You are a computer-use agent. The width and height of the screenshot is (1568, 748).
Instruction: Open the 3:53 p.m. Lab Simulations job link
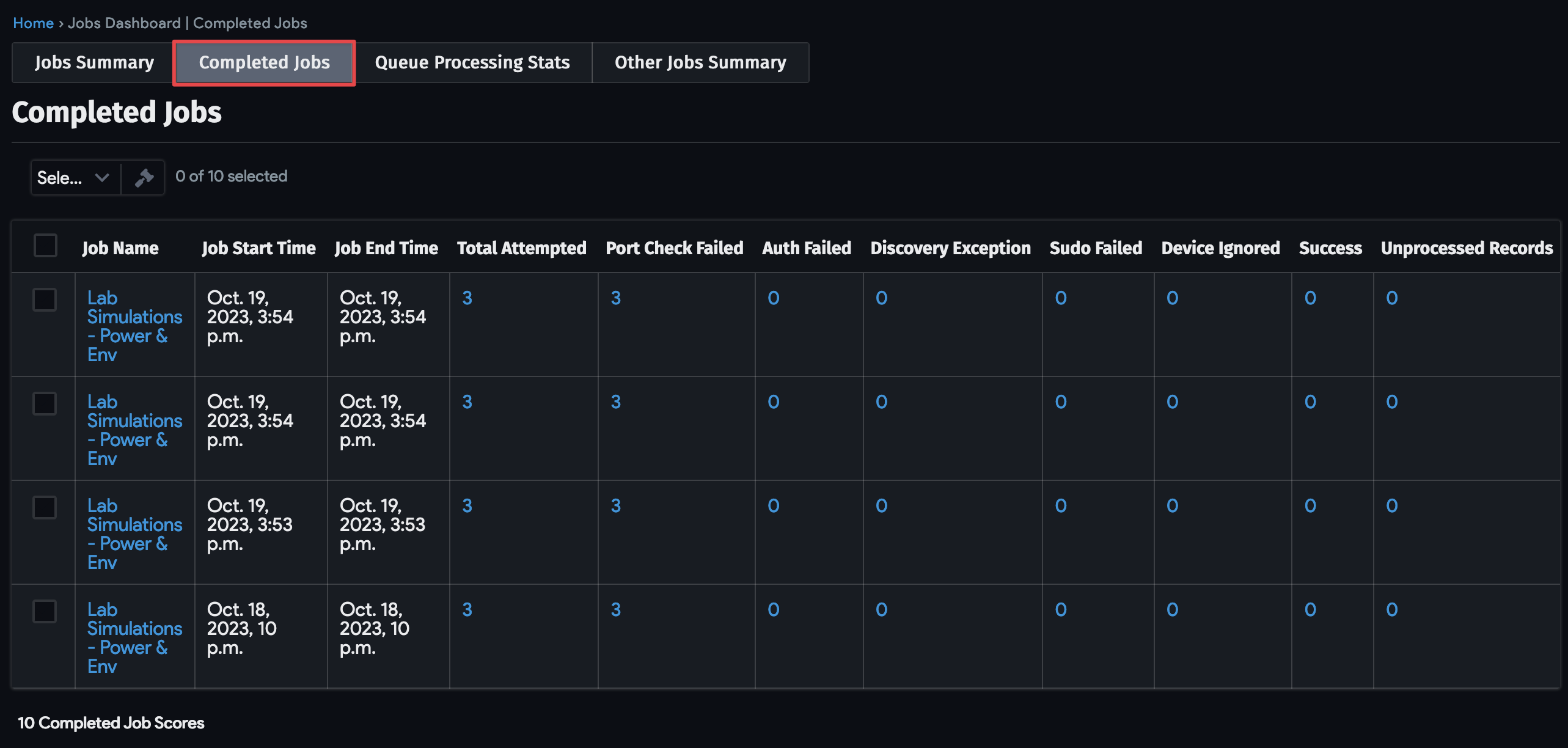pyautogui.click(x=134, y=534)
